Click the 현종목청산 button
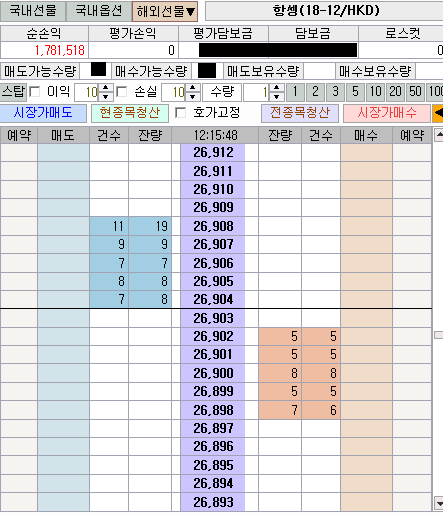The width and height of the screenshot is (443, 514). (130, 113)
